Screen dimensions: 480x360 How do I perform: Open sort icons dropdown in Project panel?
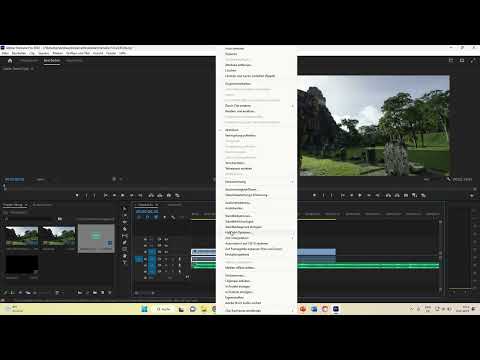click(x=59, y=293)
